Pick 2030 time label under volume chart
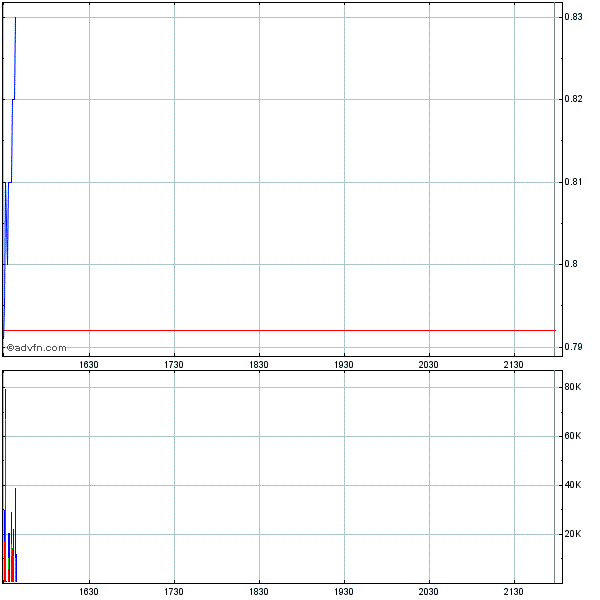 (428, 592)
